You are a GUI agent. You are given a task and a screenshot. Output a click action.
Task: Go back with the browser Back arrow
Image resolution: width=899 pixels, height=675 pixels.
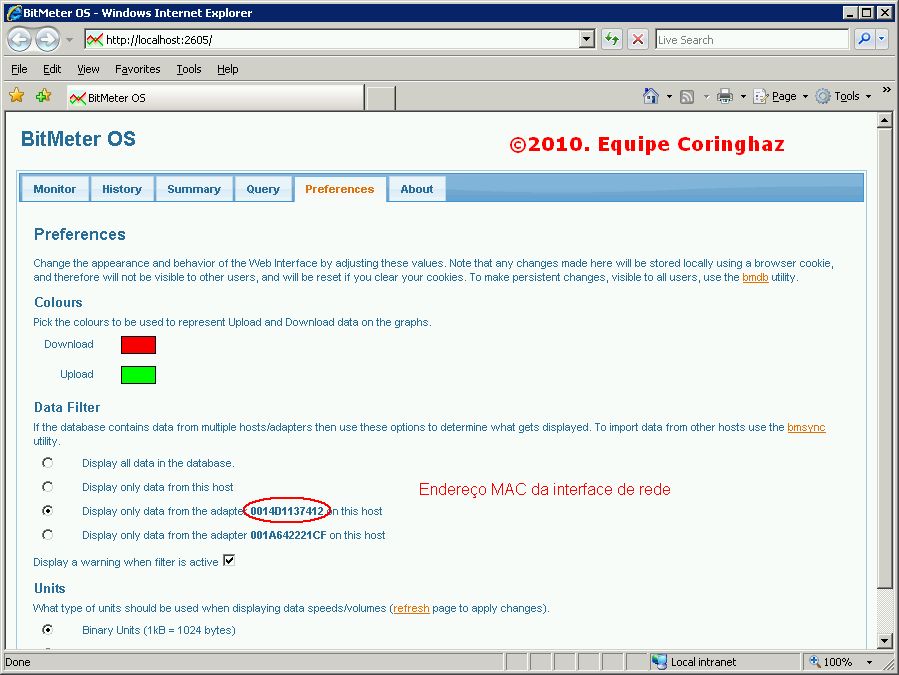19,40
